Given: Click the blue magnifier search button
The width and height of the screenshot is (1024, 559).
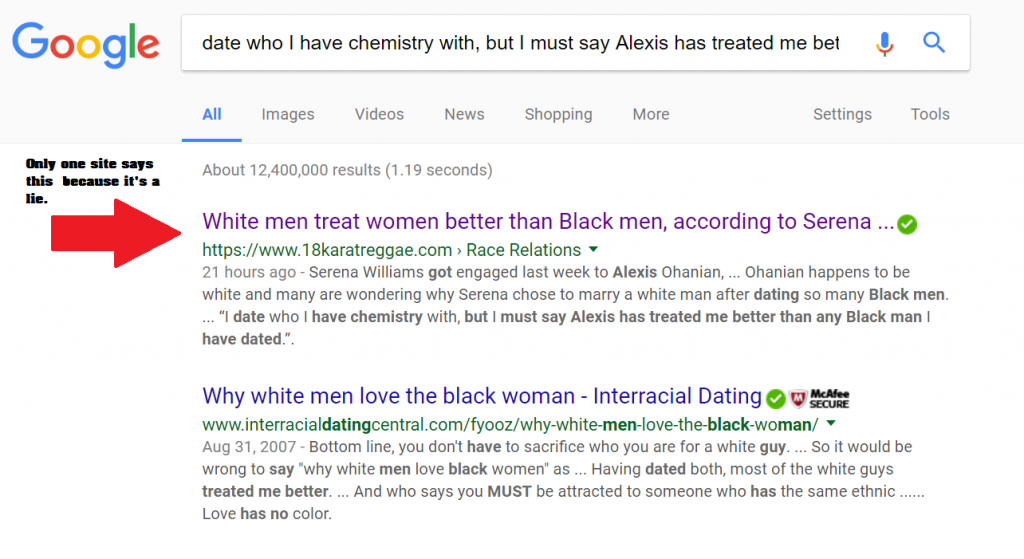Looking at the screenshot, I should tap(934, 42).
